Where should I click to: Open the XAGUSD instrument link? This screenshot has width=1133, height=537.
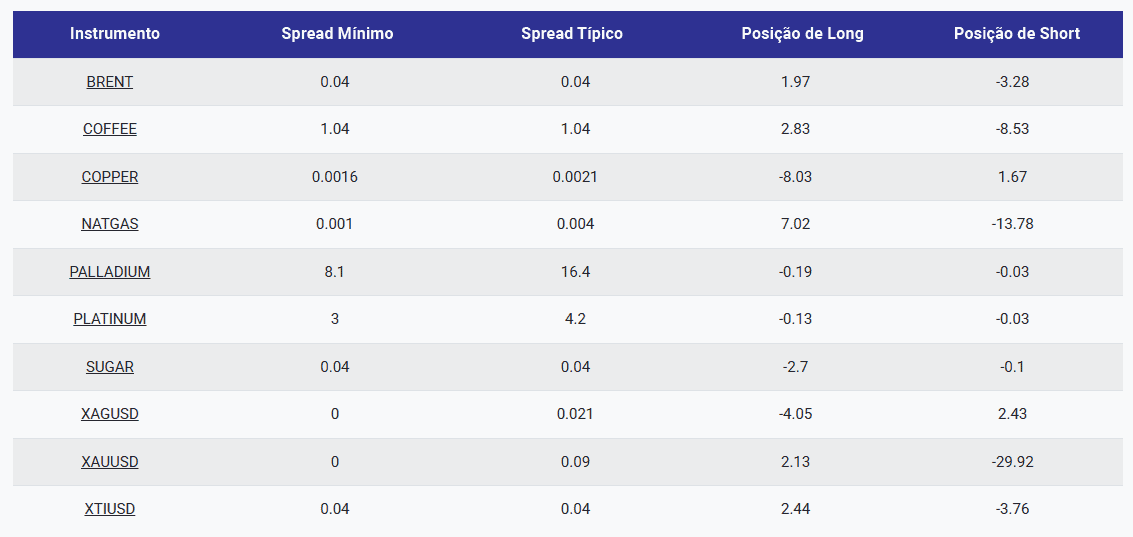(110, 414)
